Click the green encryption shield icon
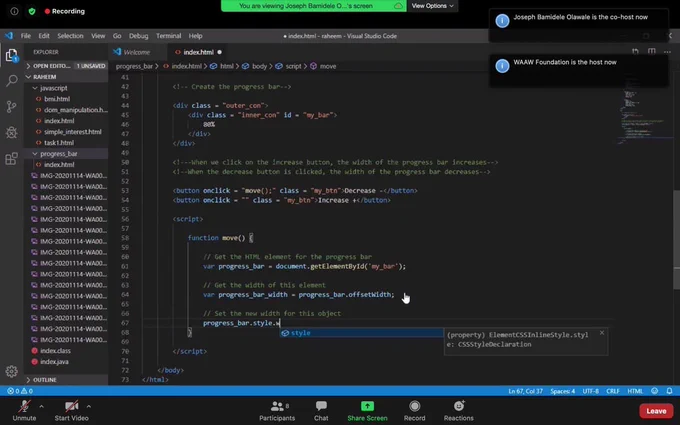 [x=32, y=11]
